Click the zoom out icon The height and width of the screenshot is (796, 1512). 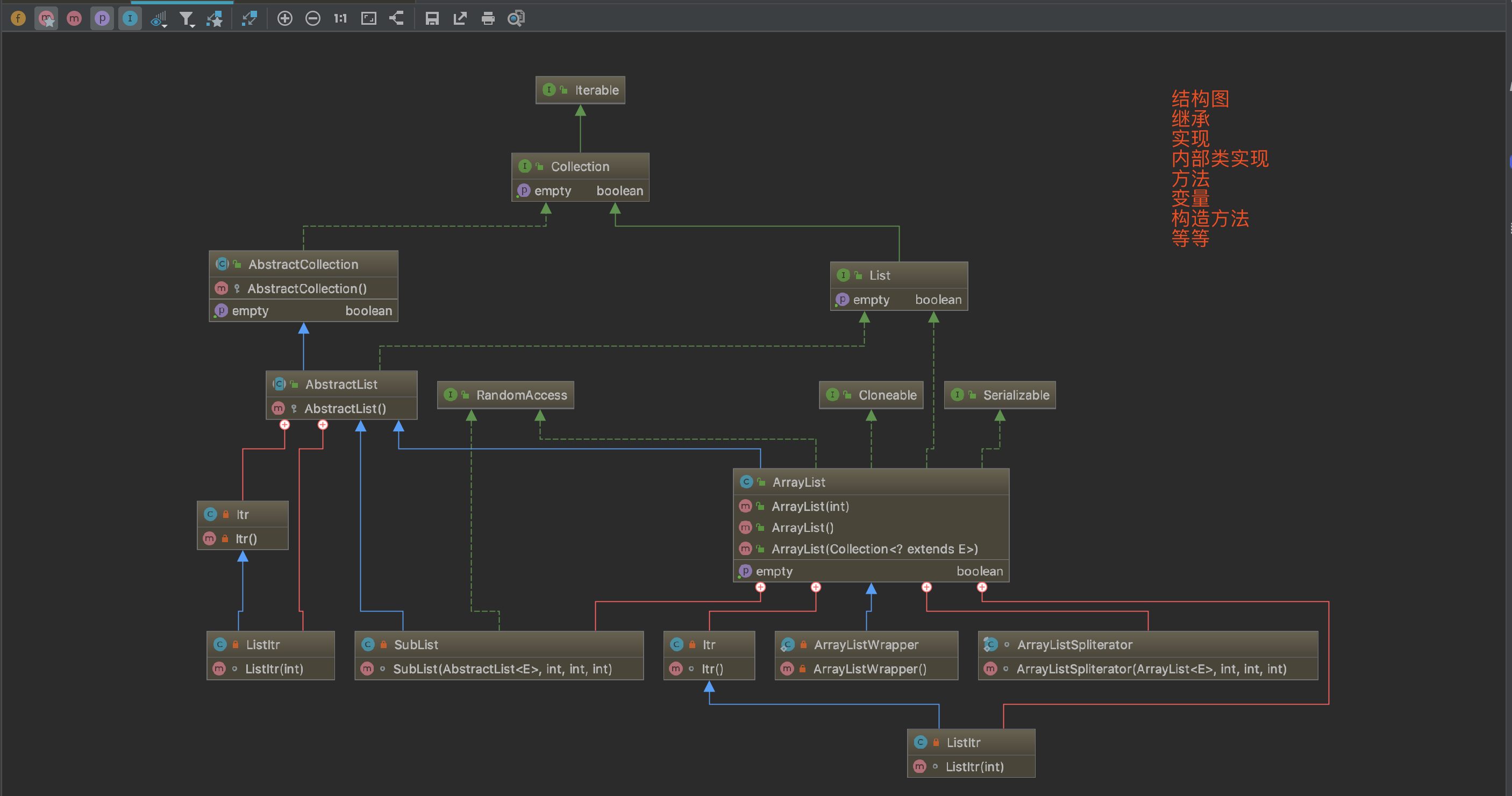313,18
